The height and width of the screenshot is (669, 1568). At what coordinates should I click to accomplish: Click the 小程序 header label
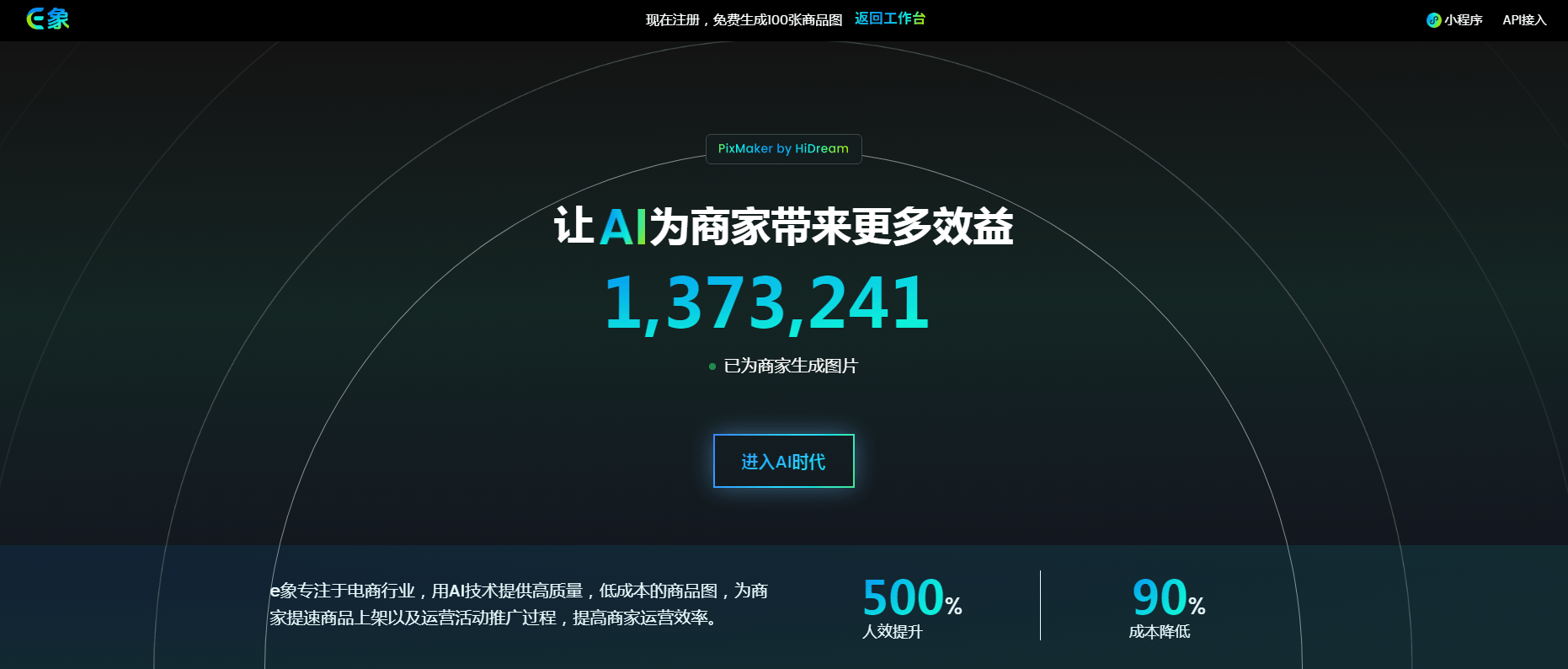(1464, 20)
